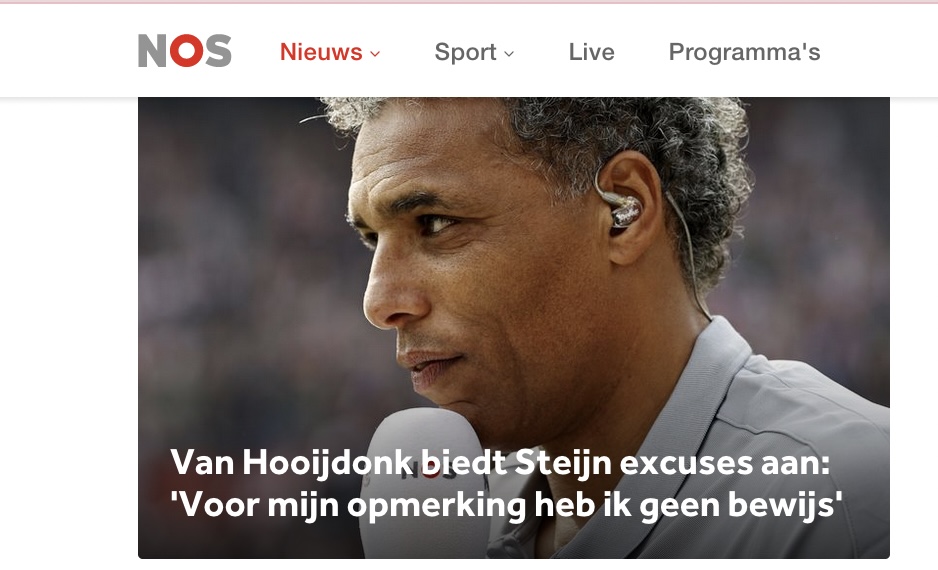Click the gray letter N of the logo
Viewport: 938px width, 570px height.
(152, 51)
